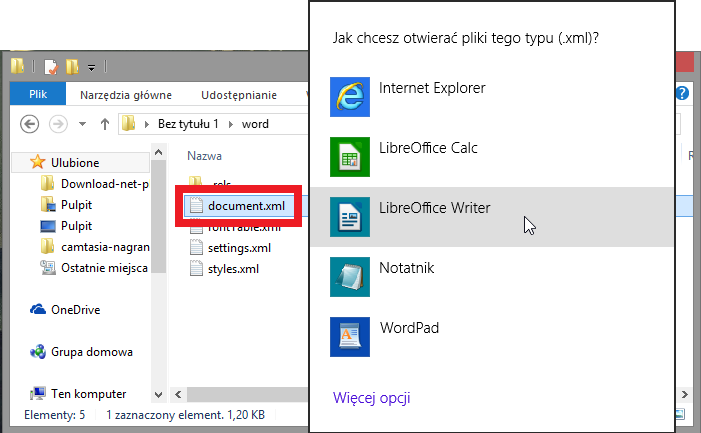Sort by the Nazwa column header

tap(204, 156)
